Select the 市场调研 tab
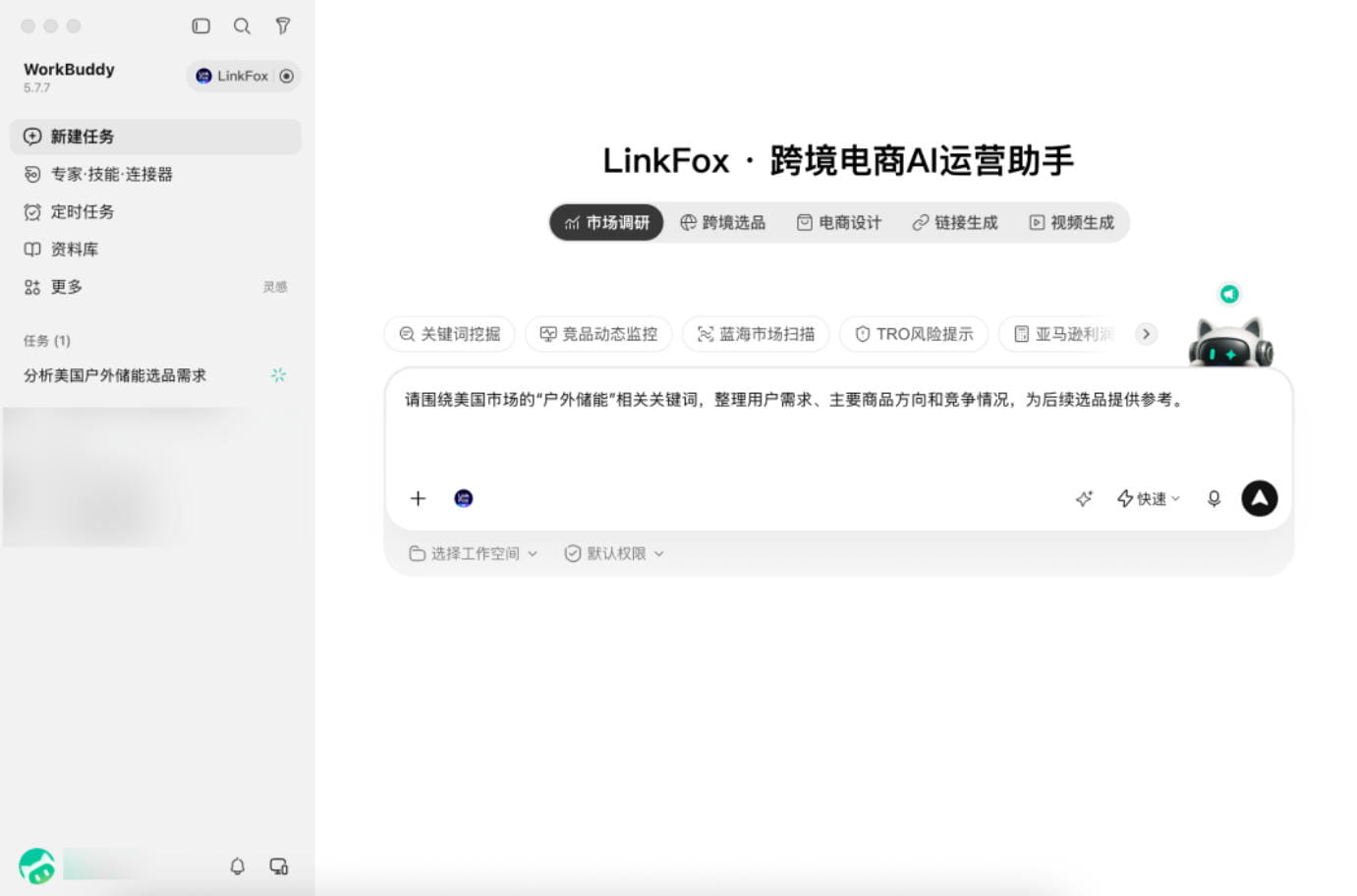1357x896 pixels. [x=606, y=222]
